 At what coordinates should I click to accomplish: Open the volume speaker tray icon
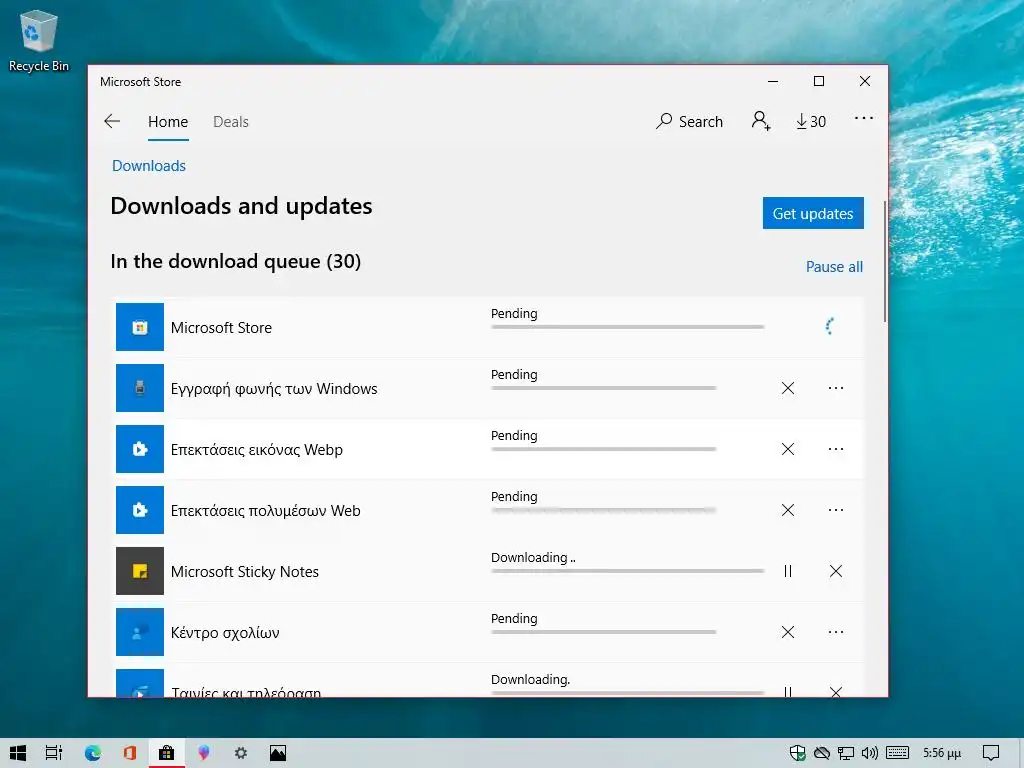(x=869, y=753)
